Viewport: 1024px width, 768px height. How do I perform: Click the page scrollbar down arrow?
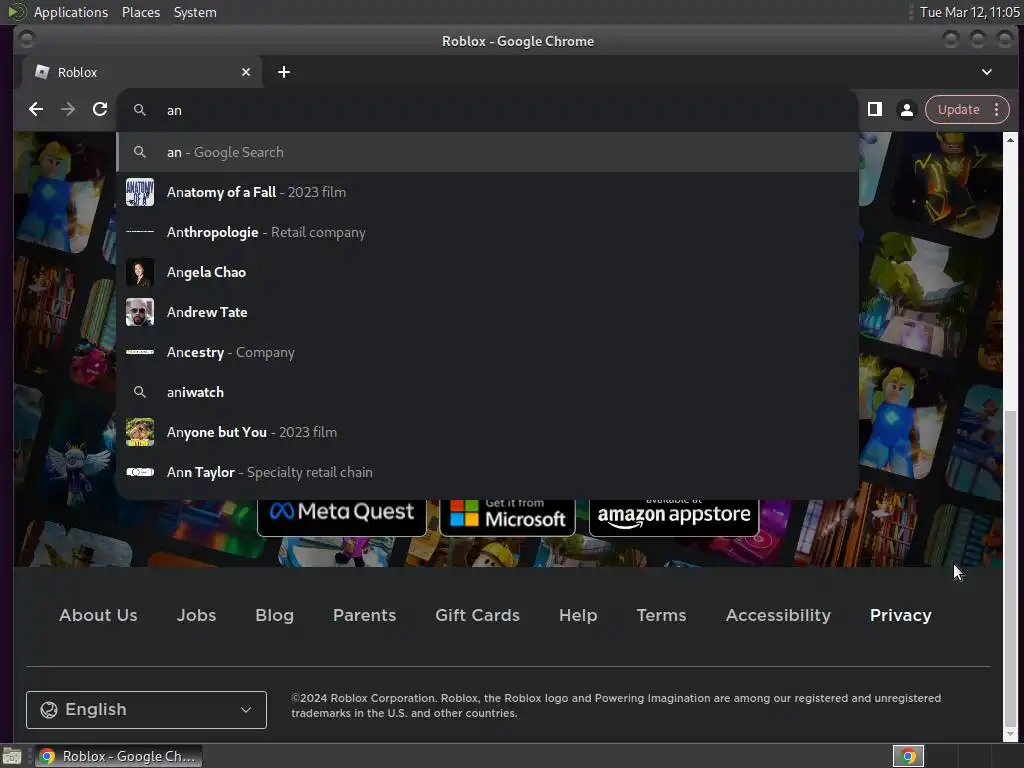pos(1010,735)
